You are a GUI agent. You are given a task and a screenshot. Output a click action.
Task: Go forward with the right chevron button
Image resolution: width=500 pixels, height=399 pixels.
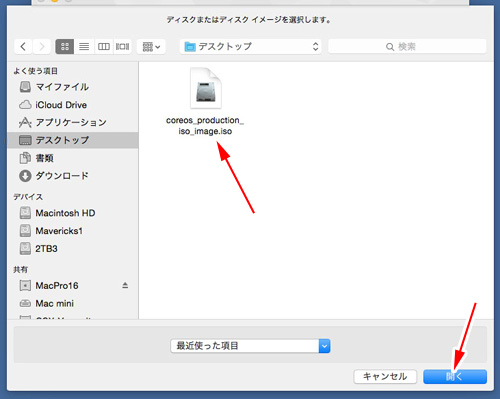42,46
